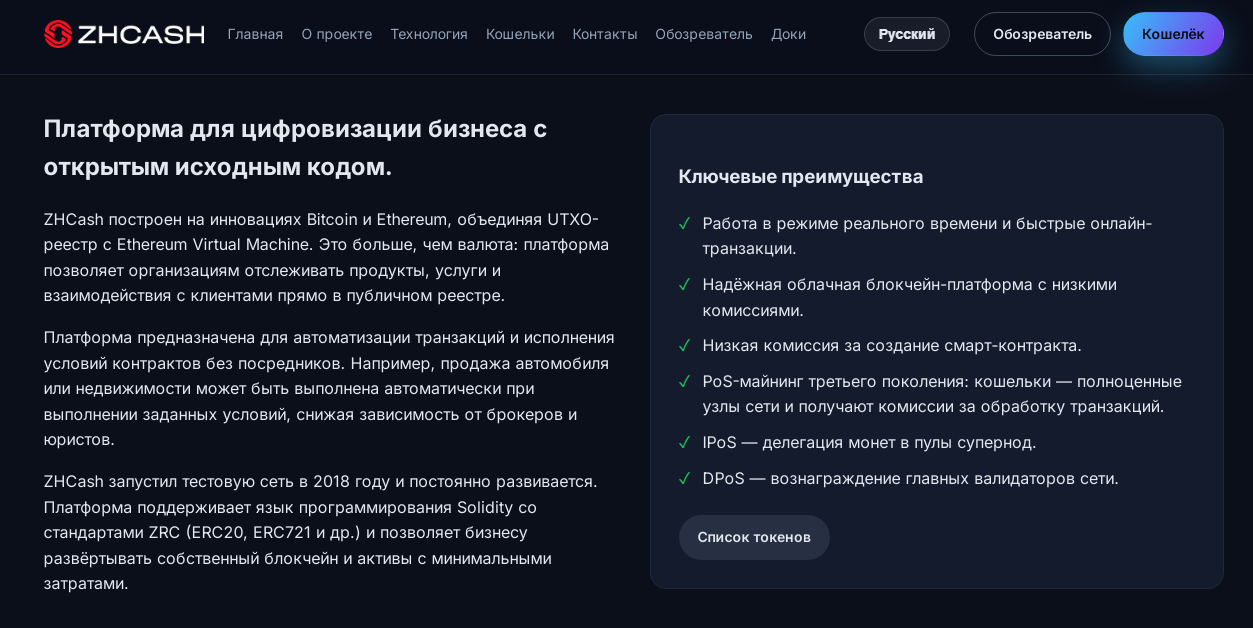
Task: Open the Обозреватель text link in the nav menu
Action: click(704, 34)
